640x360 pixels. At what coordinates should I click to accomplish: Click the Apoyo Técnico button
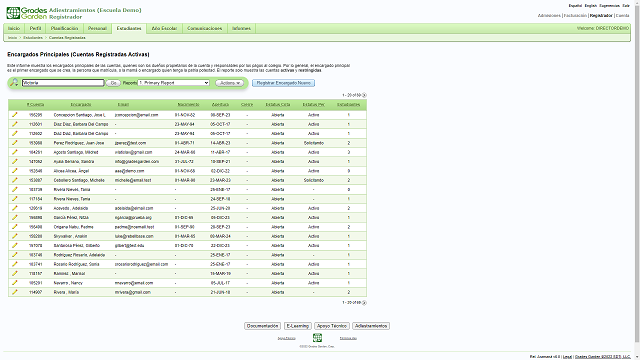[x=332, y=326]
